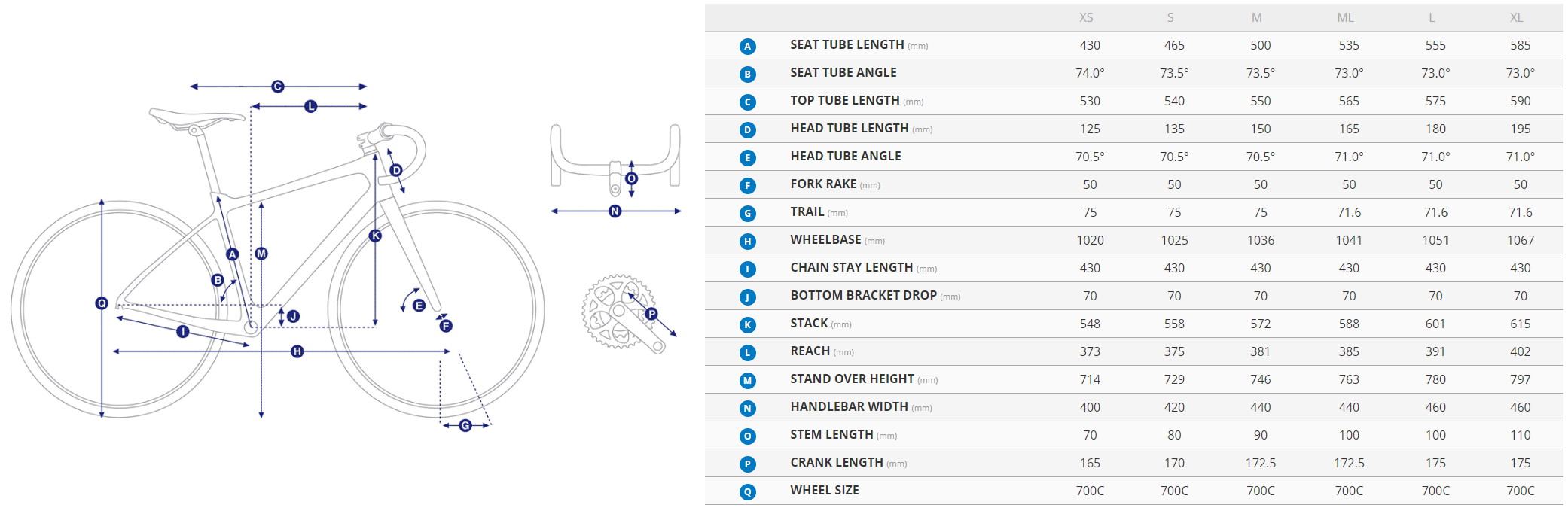The width and height of the screenshot is (1568, 511).
Task: Click the Handlebar Width row label
Action: (849, 407)
